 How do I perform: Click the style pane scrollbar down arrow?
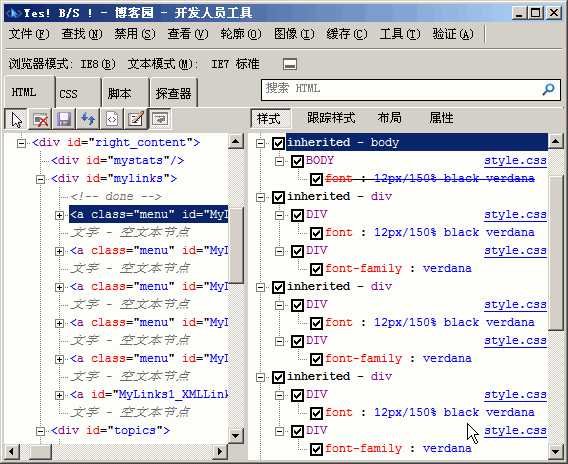tap(555, 452)
